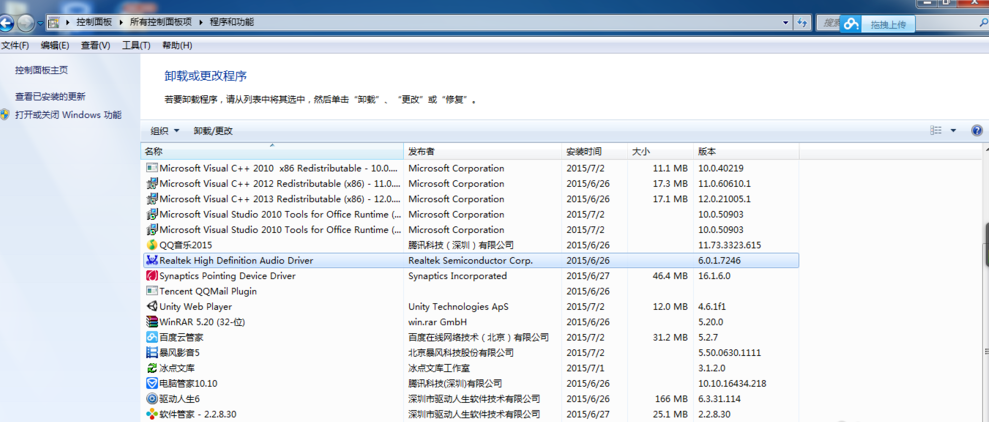
Task: Click the 电脑管家10.10 shield icon
Action: pyautogui.click(x=152, y=383)
